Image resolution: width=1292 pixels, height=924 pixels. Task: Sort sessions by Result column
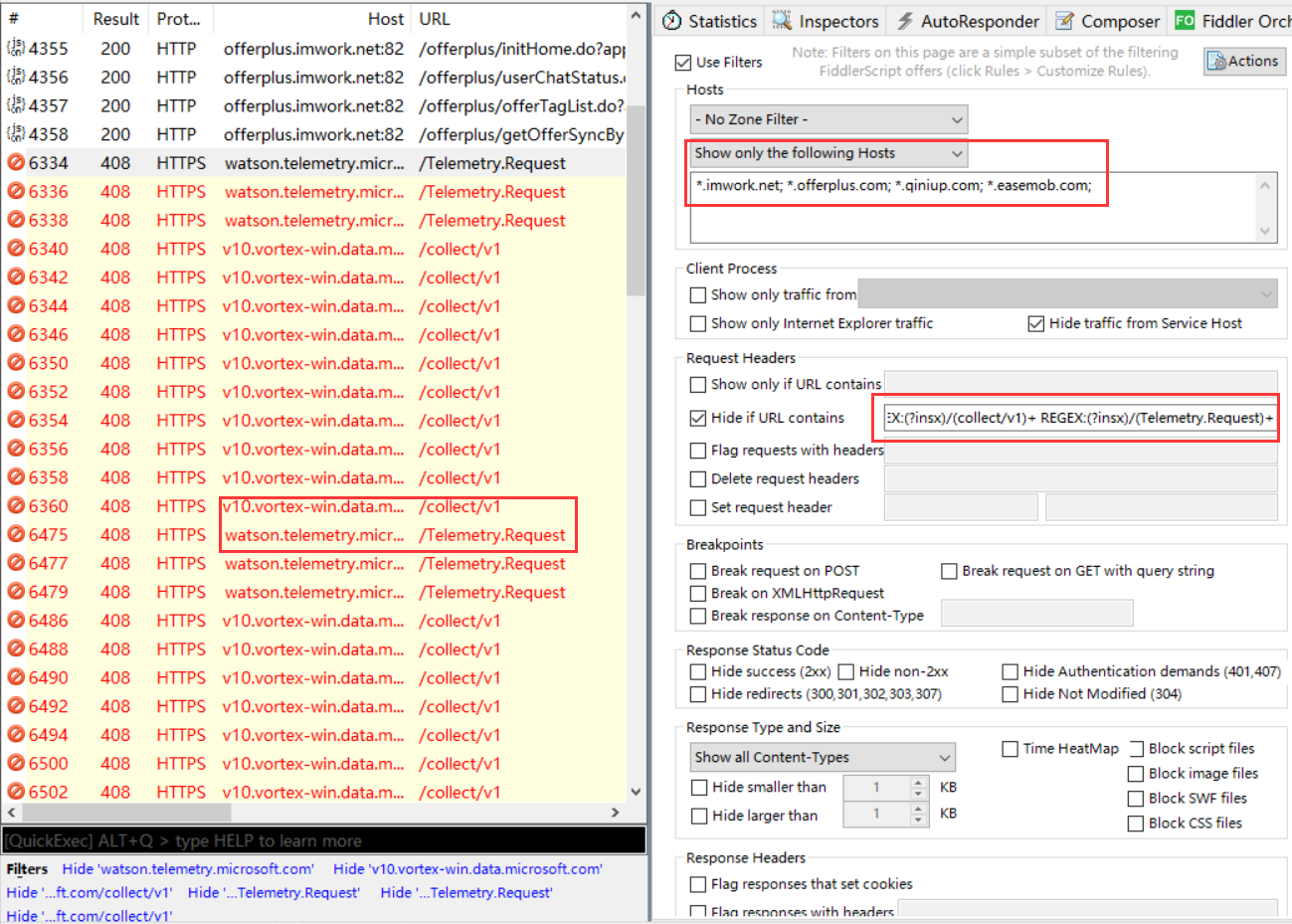pyautogui.click(x=115, y=19)
